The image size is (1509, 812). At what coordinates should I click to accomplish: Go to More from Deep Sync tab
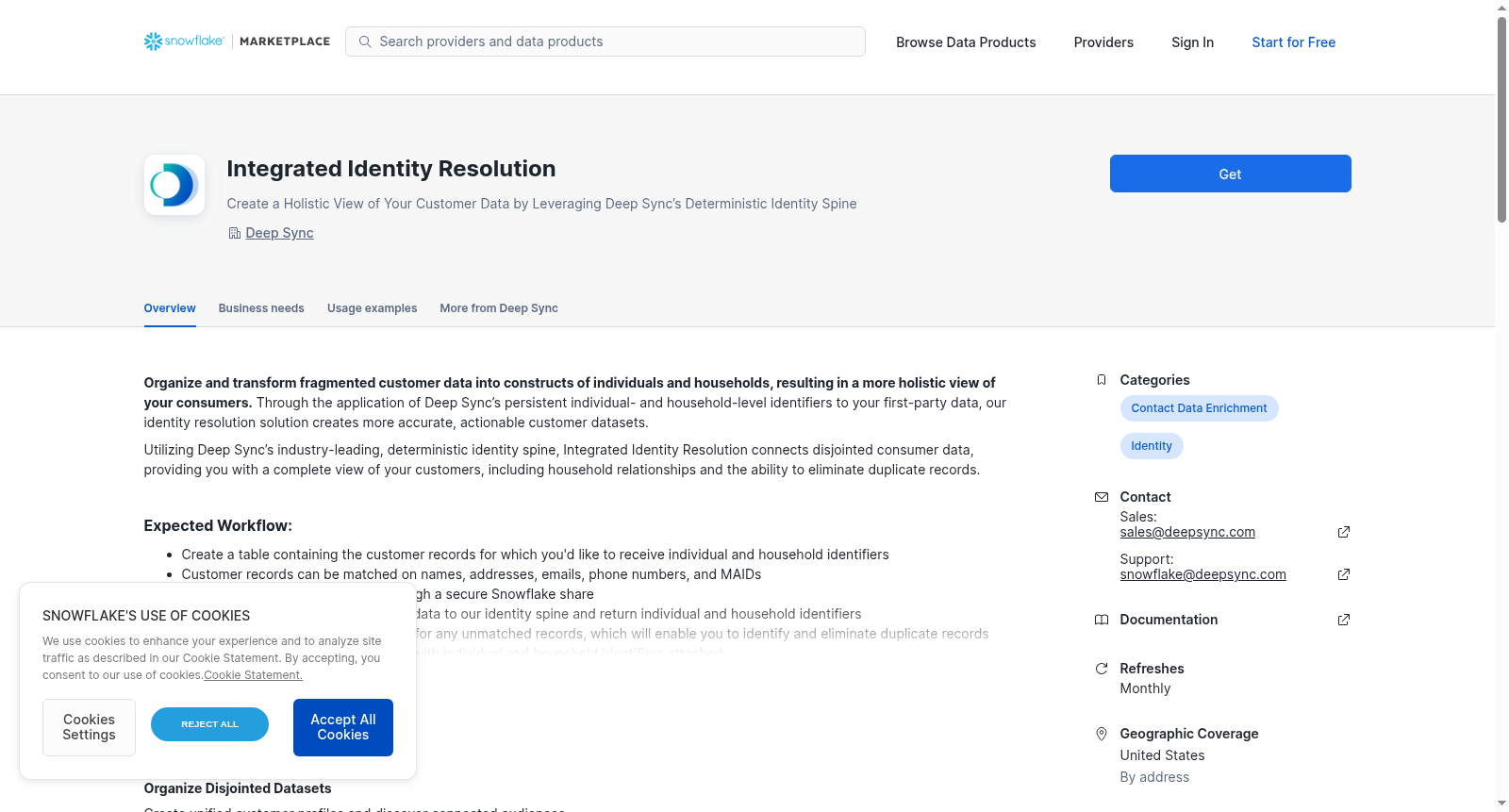tap(499, 308)
